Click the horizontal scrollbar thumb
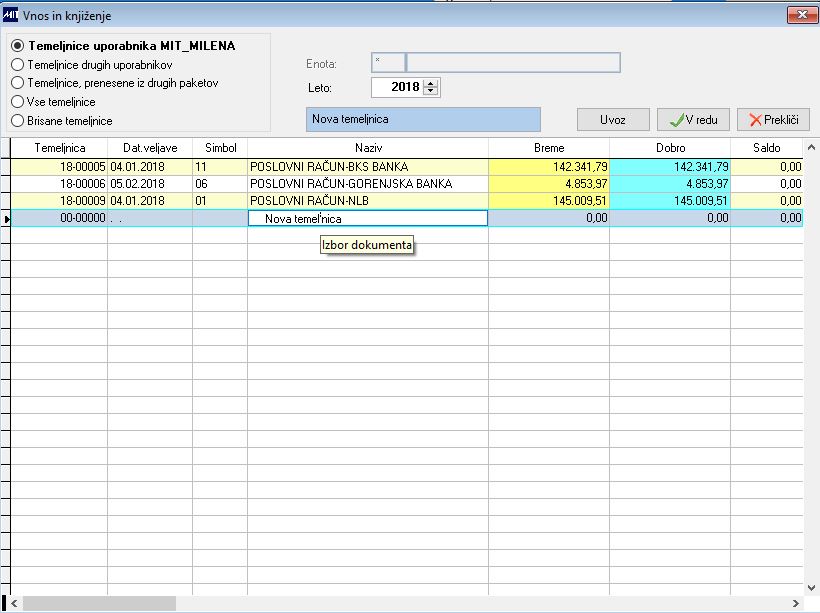 (x=99, y=604)
